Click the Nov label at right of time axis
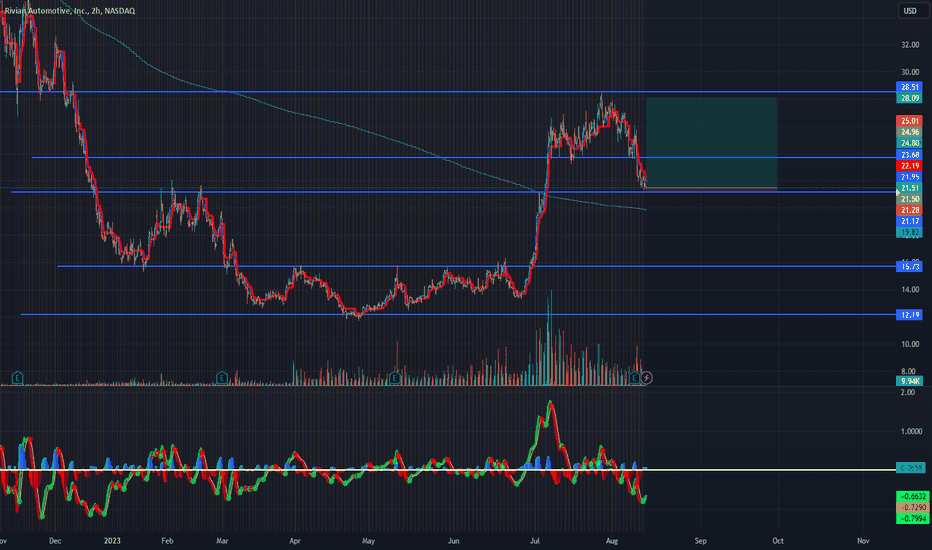Screen dimensions: 932x550 [863, 540]
